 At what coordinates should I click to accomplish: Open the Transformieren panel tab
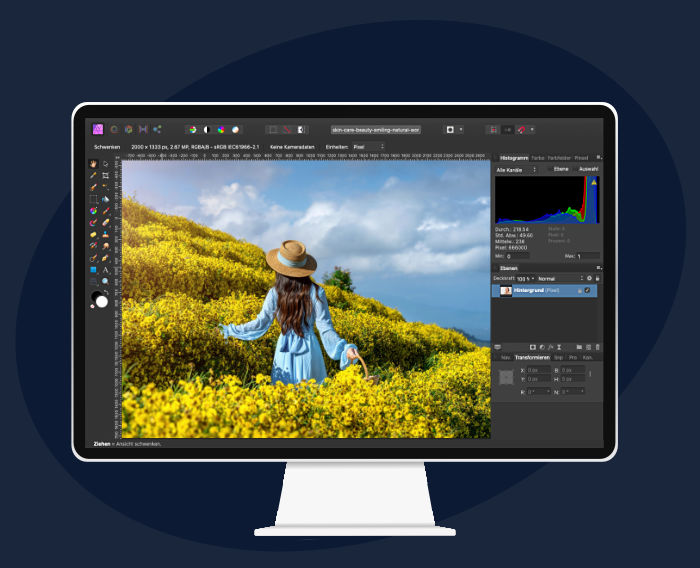click(532, 357)
